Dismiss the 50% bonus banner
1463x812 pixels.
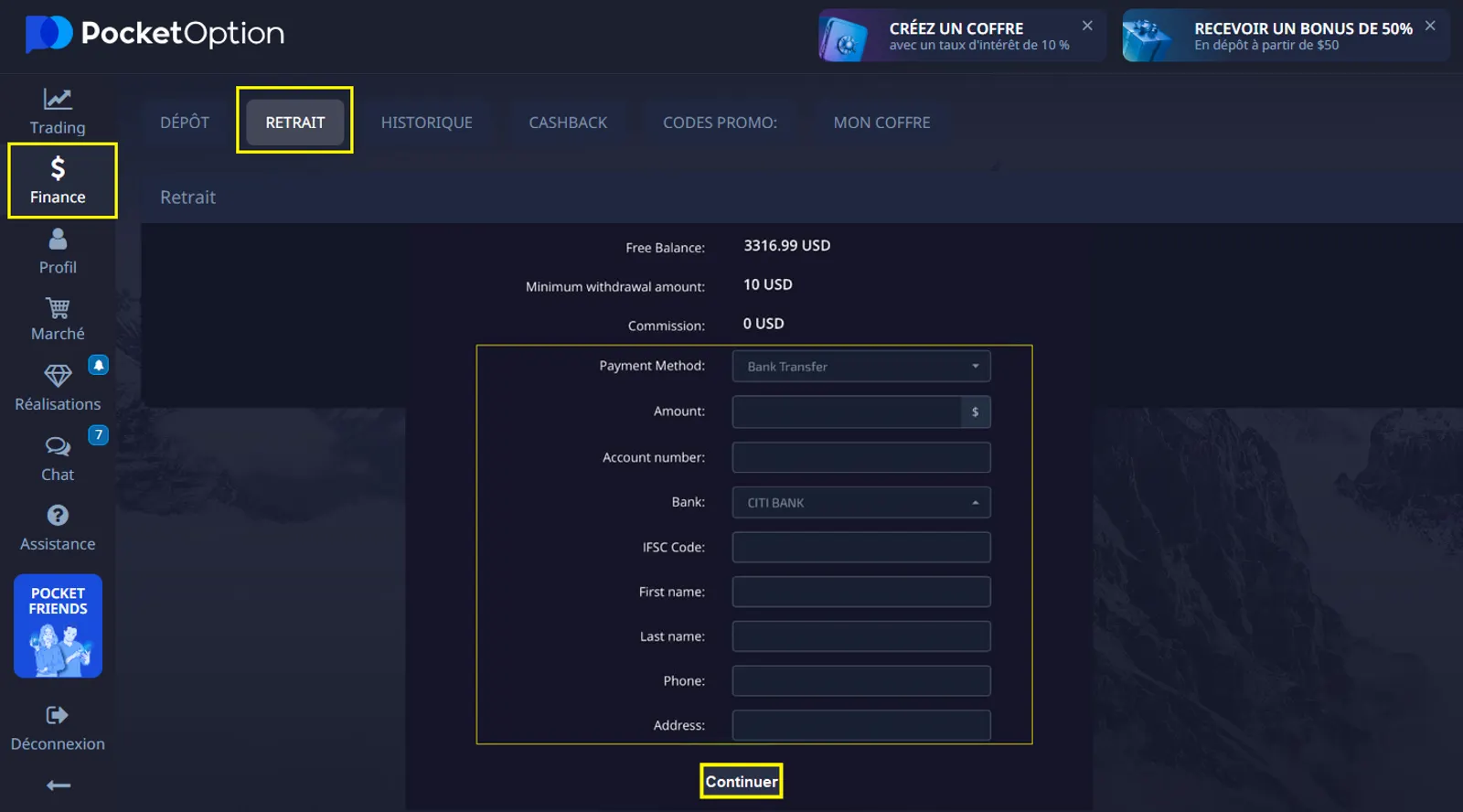click(1430, 26)
